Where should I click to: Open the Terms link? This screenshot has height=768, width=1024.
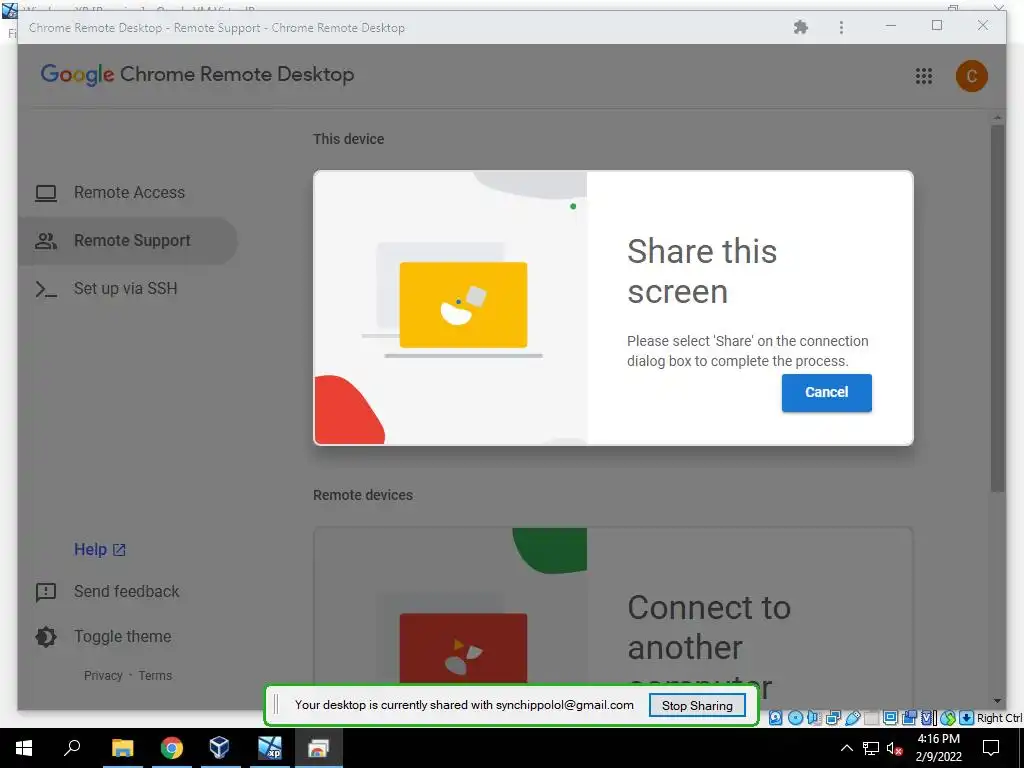coord(155,675)
